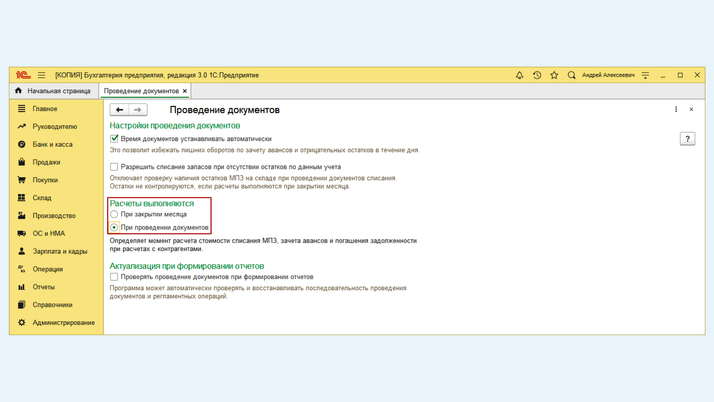Open favorites star in title bar
This screenshot has height=402, width=714.
554,75
